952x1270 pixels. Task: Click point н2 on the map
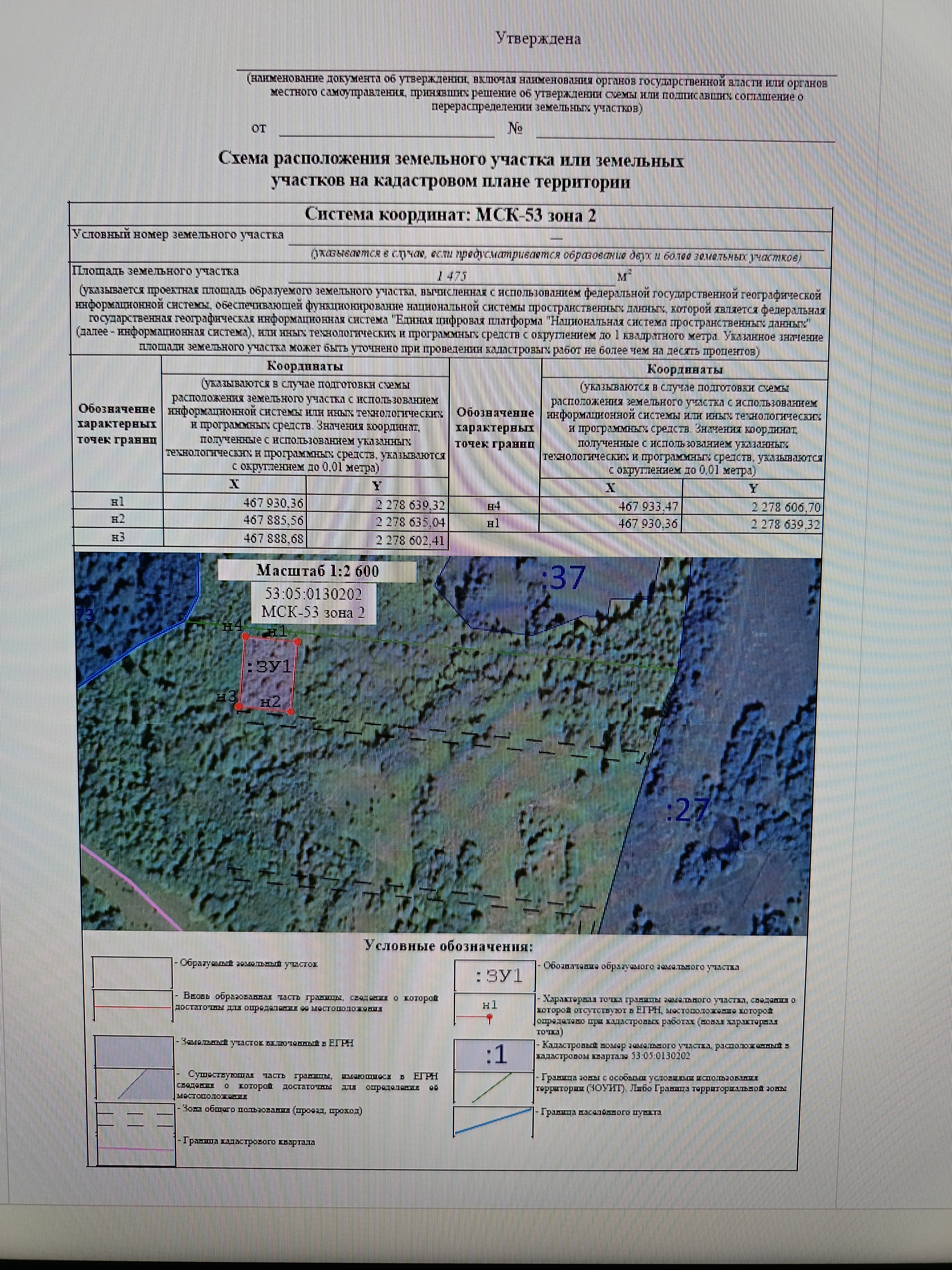click(291, 712)
